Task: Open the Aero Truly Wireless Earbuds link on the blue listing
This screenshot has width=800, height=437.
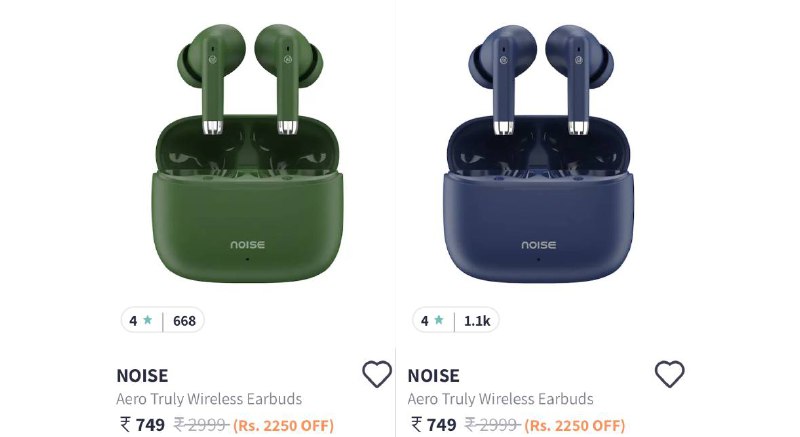Action: (501, 399)
